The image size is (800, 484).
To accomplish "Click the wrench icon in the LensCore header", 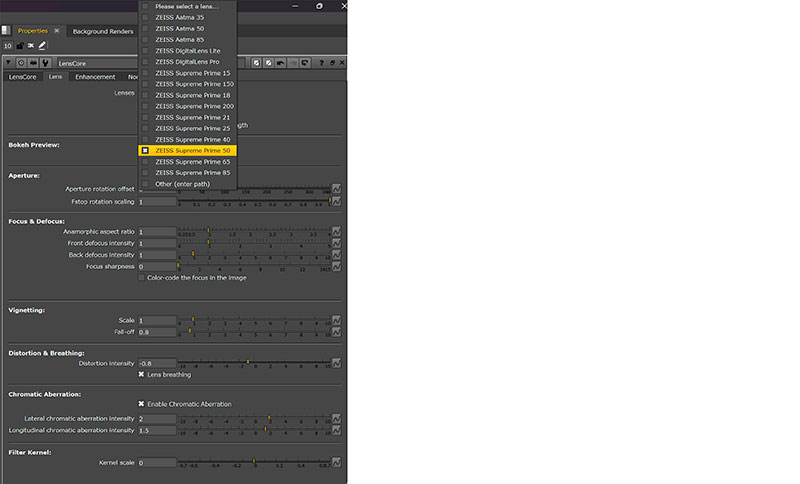I will tap(45, 63).
